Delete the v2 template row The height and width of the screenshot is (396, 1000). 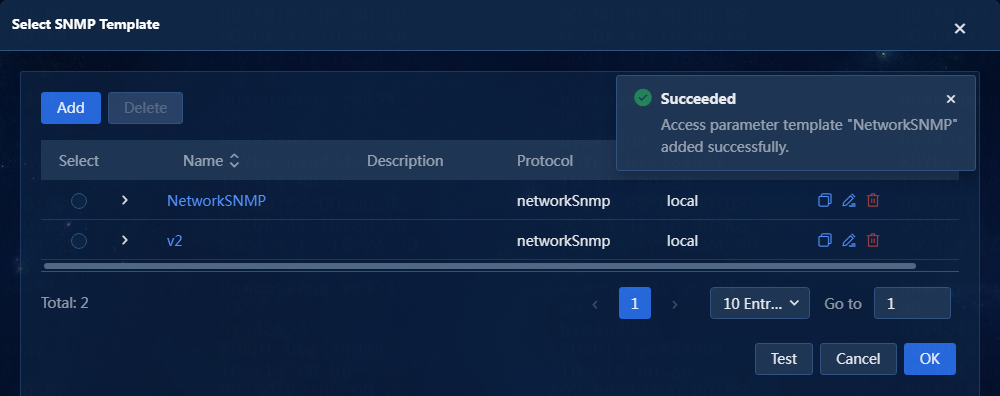873,240
